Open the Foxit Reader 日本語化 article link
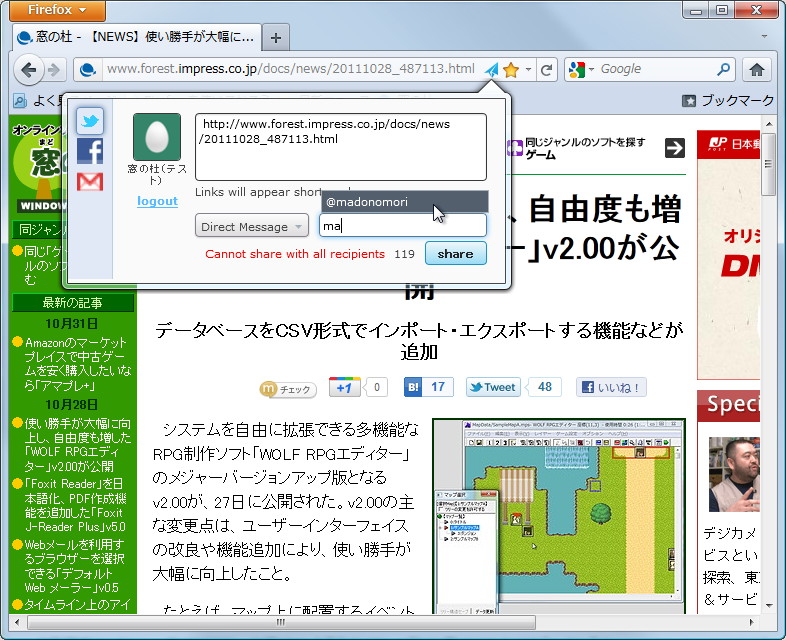This screenshot has width=786, height=640. coord(74,505)
